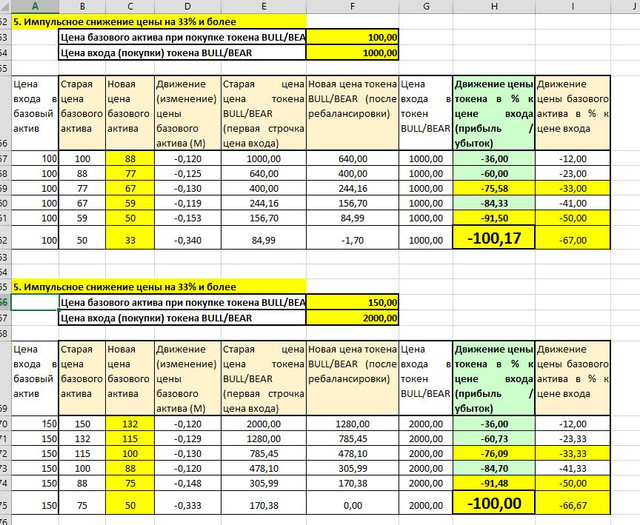Select green cell showing -84,70
The width and height of the screenshot is (640, 525).
point(494,468)
